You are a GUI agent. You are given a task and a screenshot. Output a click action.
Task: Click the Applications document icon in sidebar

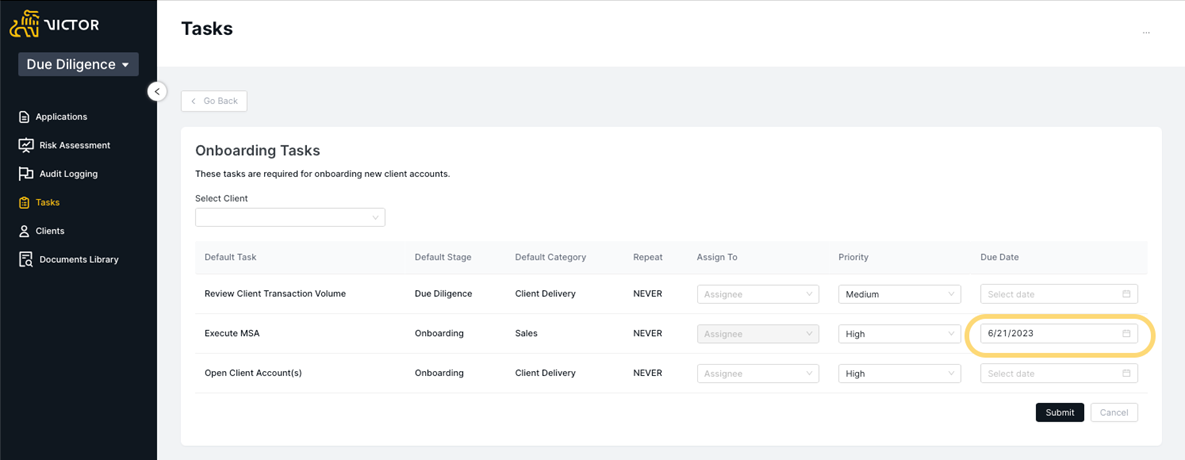coord(24,117)
